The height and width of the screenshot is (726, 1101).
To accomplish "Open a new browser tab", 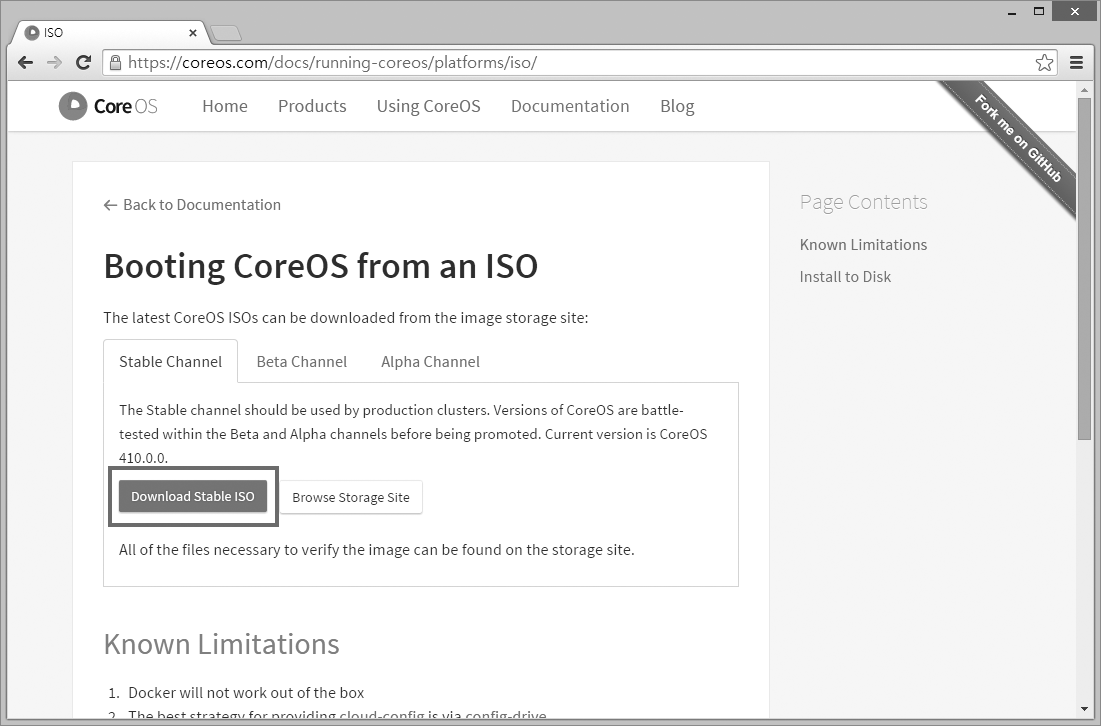I will [226, 33].
